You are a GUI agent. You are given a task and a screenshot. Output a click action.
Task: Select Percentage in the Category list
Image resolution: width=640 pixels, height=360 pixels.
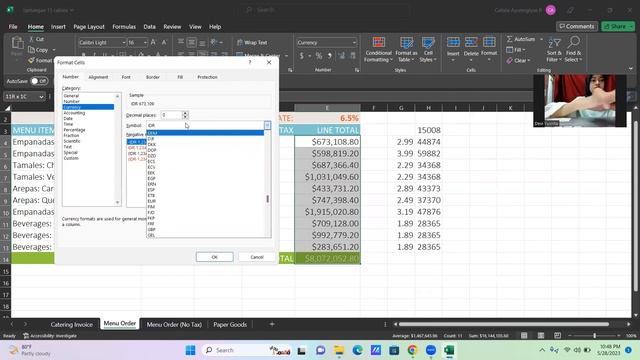pyautogui.click(x=74, y=129)
